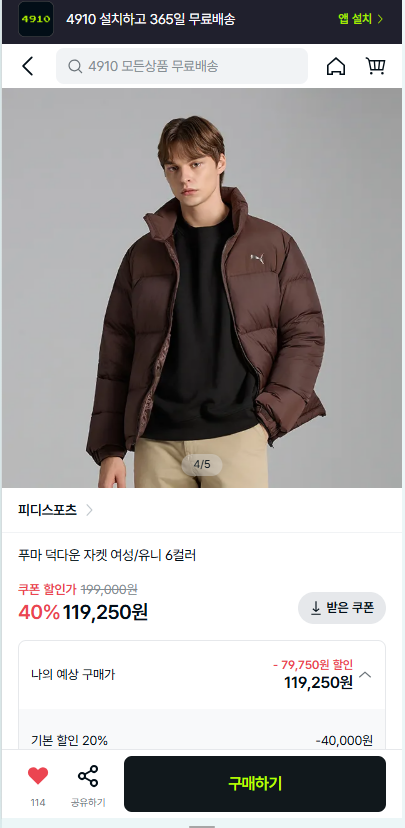Click the download icon in 받은 쿠폰
Image resolution: width=405 pixels, height=828 pixels.
pyautogui.click(x=316, y=608)
